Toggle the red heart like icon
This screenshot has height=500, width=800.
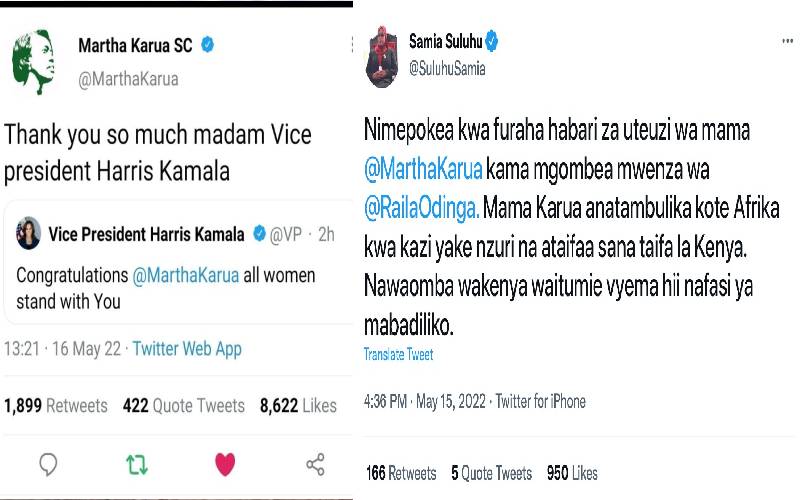225,464
